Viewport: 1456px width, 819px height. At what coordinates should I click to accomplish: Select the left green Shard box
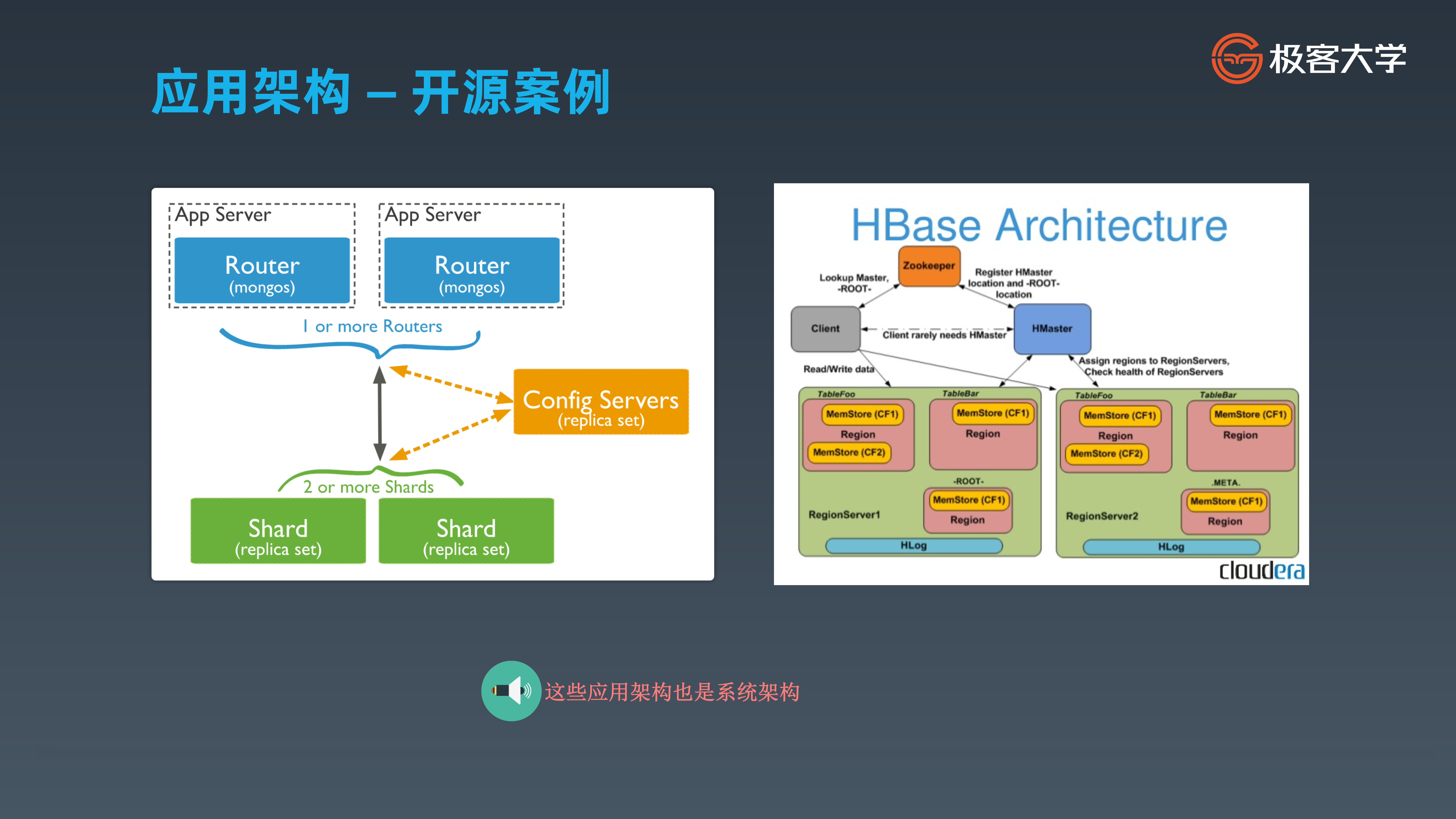278,531
